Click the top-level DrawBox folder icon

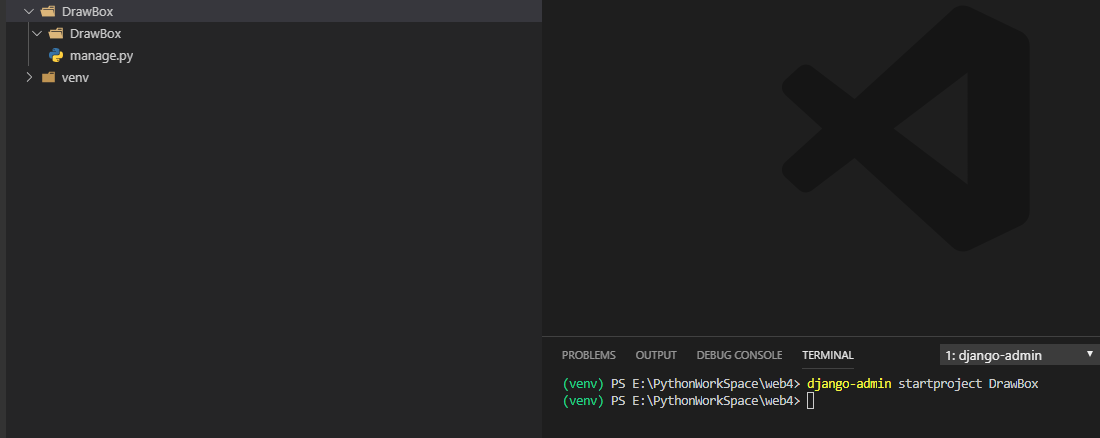point(48,11)
